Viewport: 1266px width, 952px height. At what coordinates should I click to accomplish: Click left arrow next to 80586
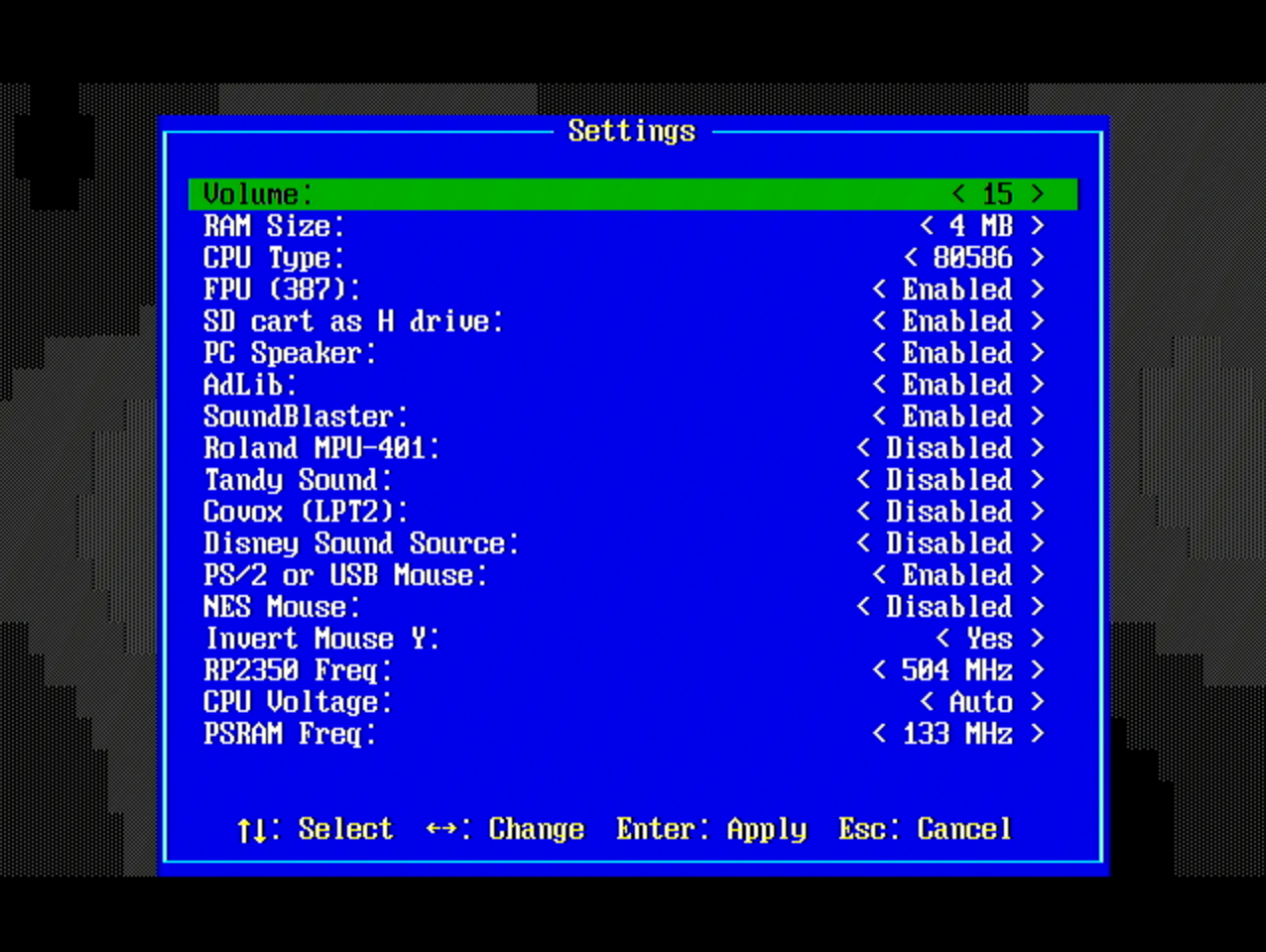(x=911, y=258)
